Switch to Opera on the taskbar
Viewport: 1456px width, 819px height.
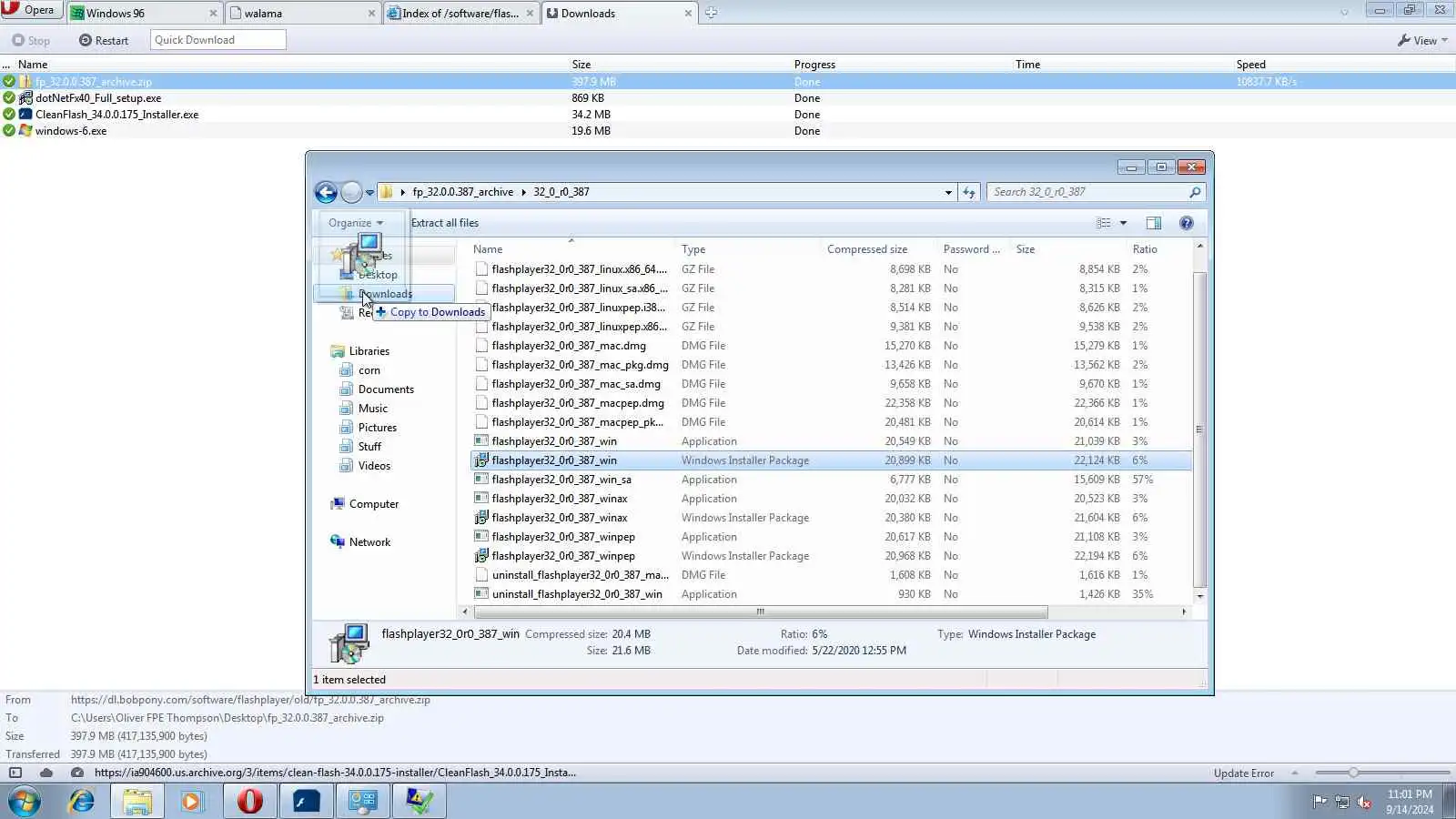click(x=249, y=802)
